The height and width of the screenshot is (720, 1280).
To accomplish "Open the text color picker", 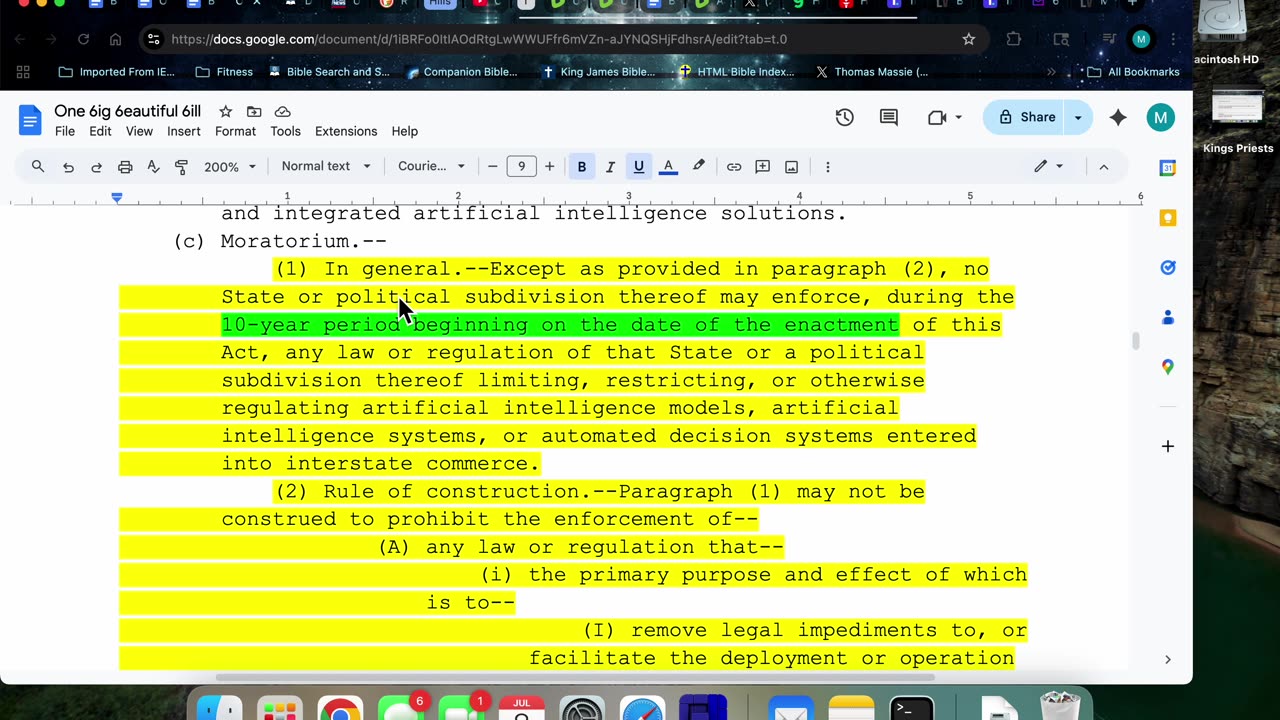I will click(668, 166).
